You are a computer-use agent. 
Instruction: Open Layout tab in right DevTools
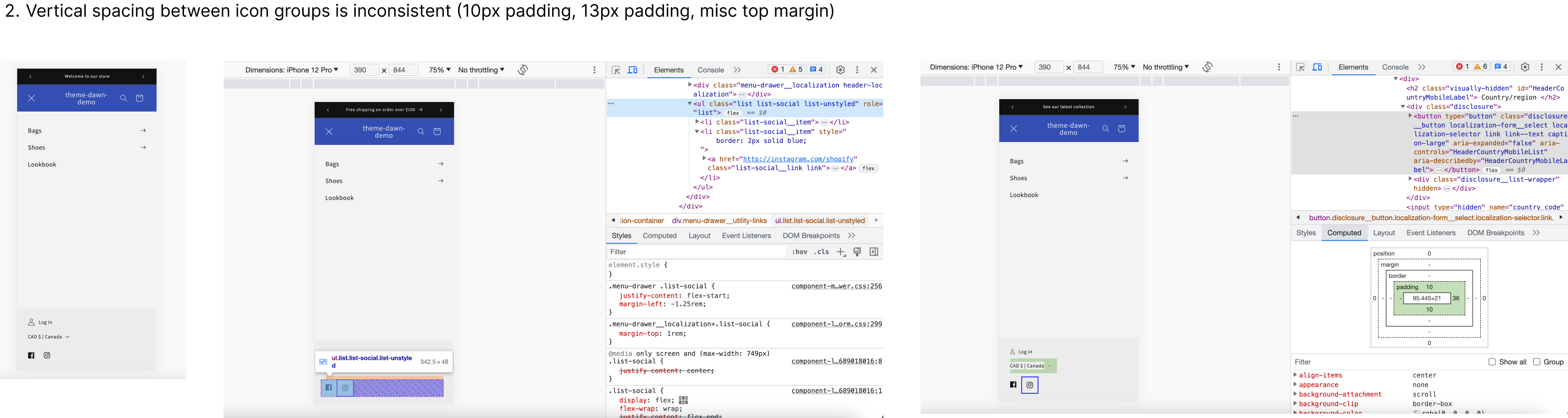coord(1384,233)
